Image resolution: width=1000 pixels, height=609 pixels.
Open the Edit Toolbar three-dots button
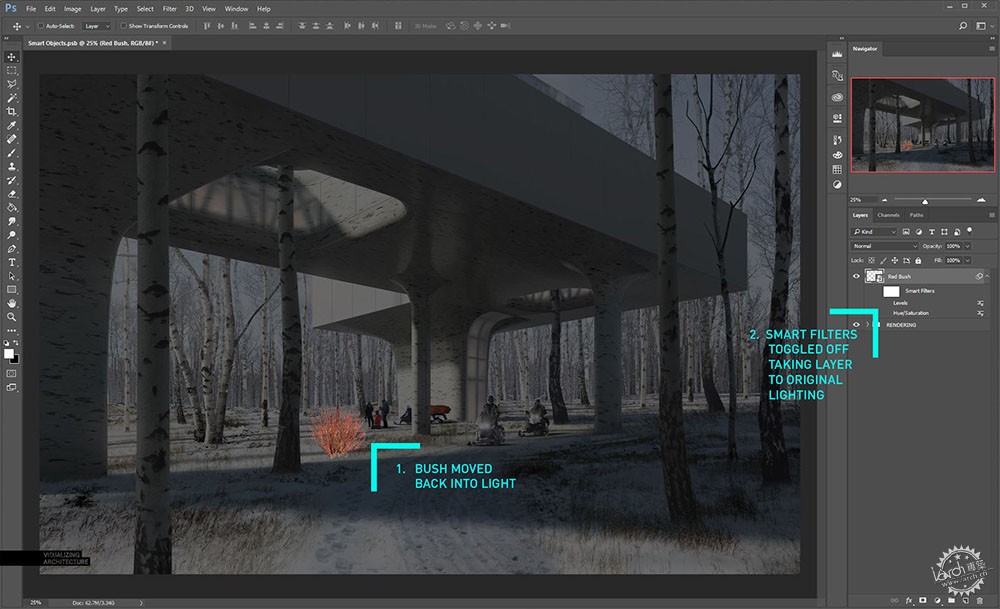11,330
